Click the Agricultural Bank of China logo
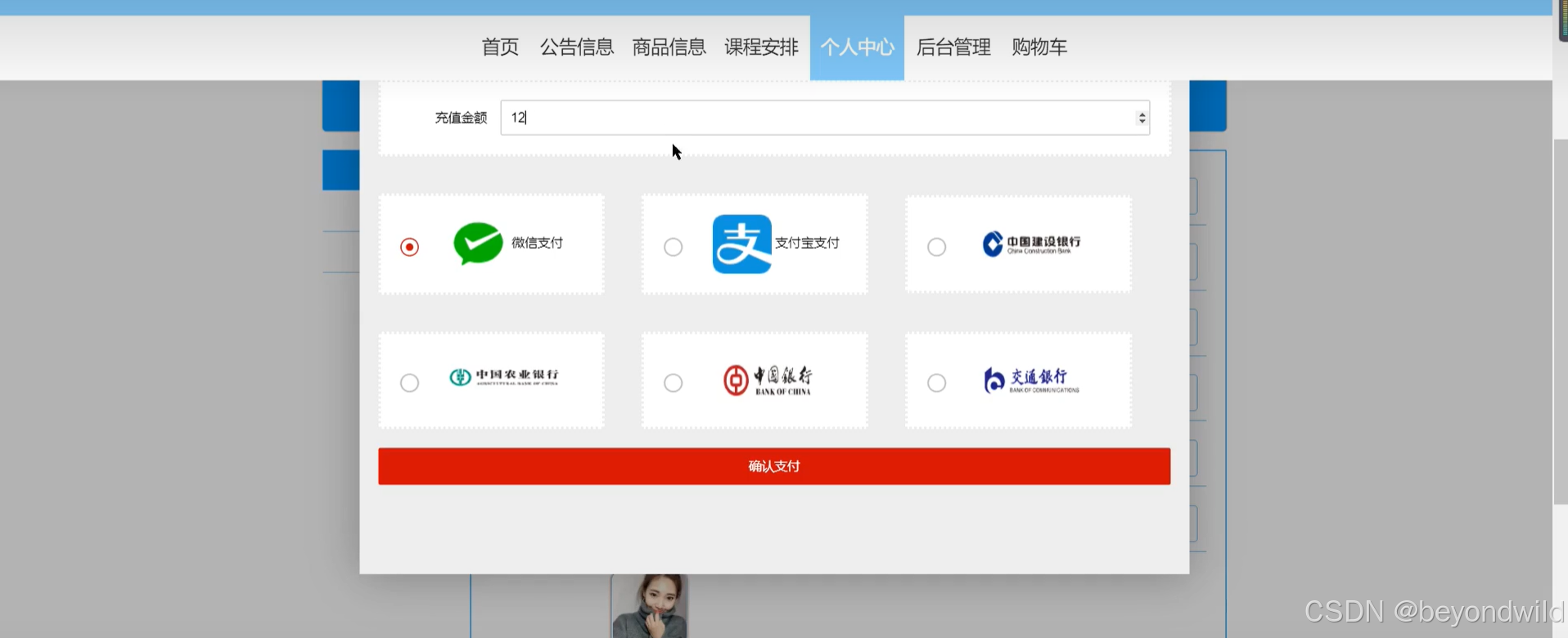This screenshot has width=1568, height=638. [504, 376]
